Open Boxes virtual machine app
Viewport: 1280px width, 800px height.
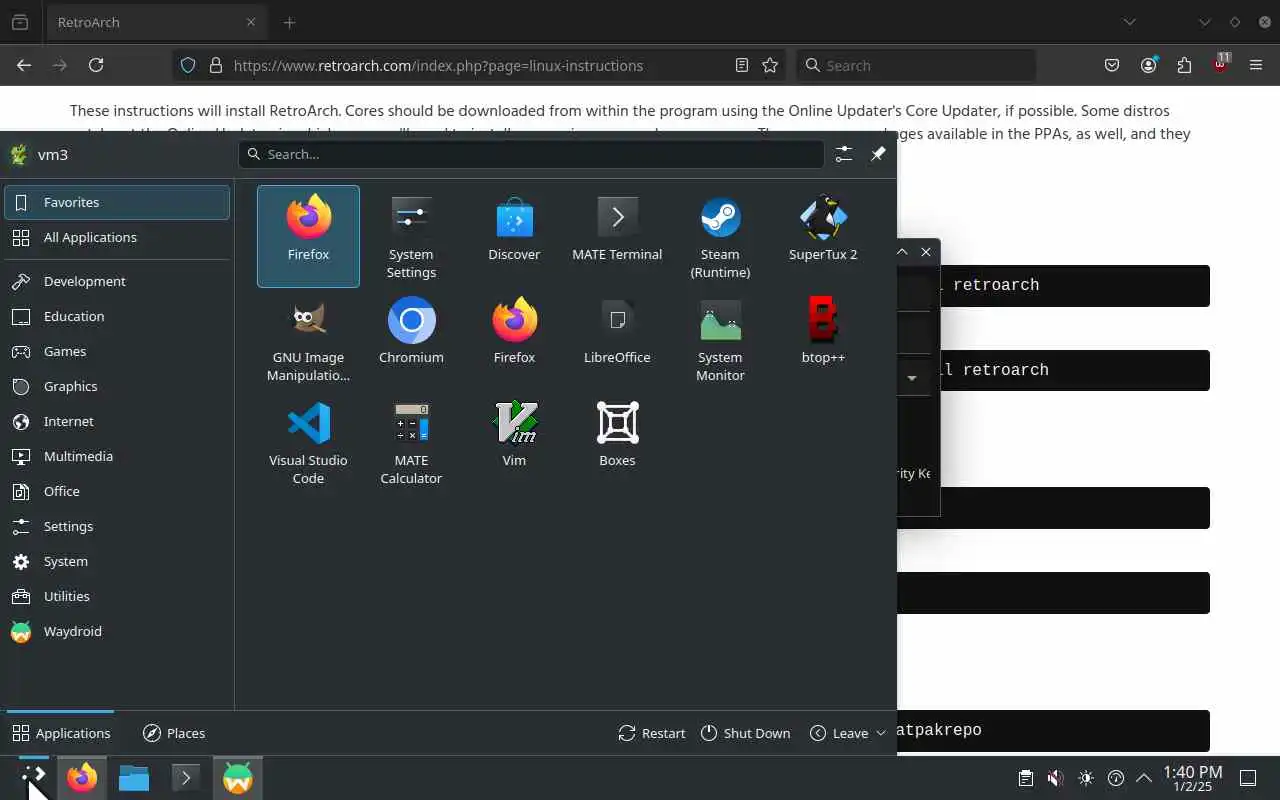coord(617,442)
